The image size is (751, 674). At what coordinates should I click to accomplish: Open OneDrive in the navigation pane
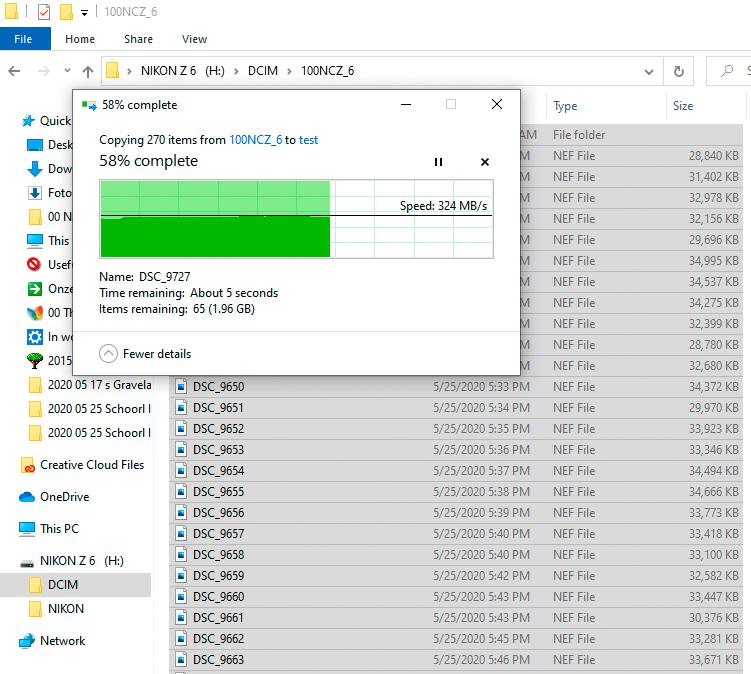click(54, 497)
